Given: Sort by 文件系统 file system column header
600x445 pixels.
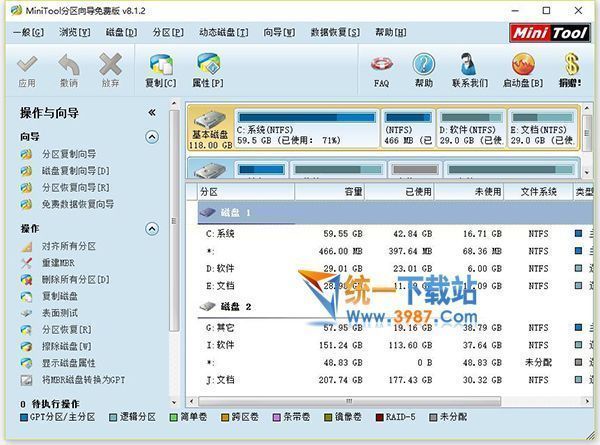Looking at the screenshot, I should (538, 192).
